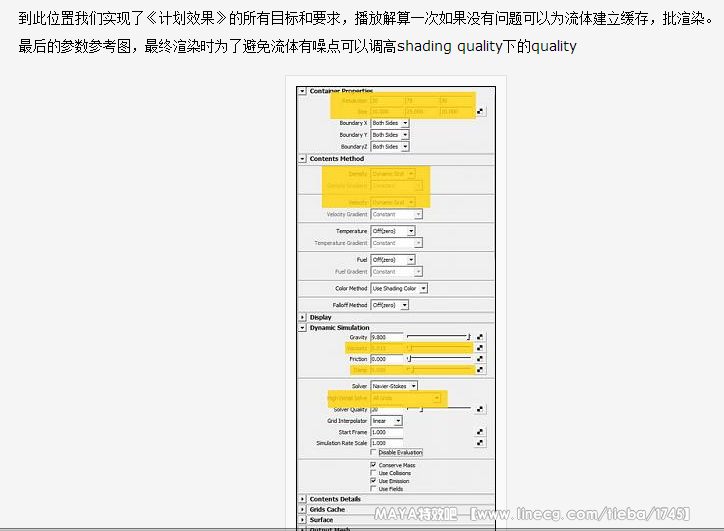The height and width of the screenshot is (531, 724).
Task: Enable the Disable Evaluation checkbox
Action: coord(374,452)
